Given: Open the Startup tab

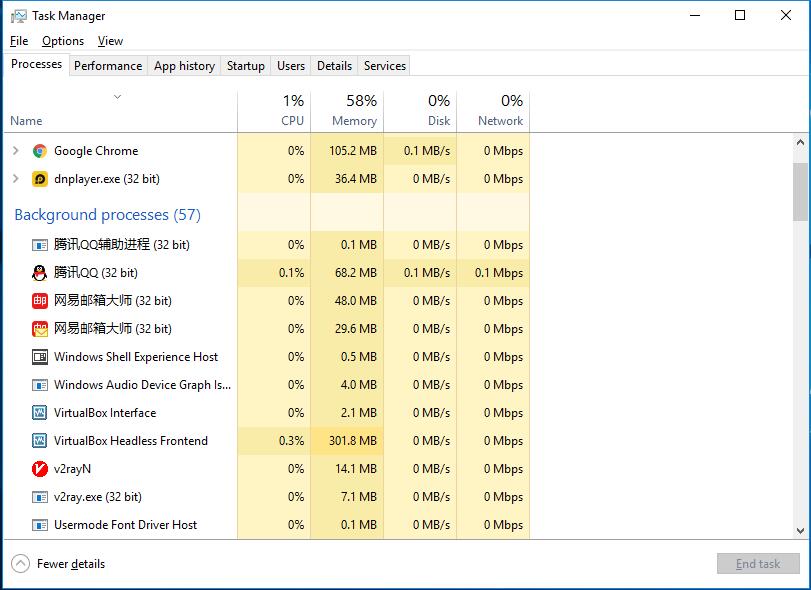Looking at the screenshot, I should point(245,66).
